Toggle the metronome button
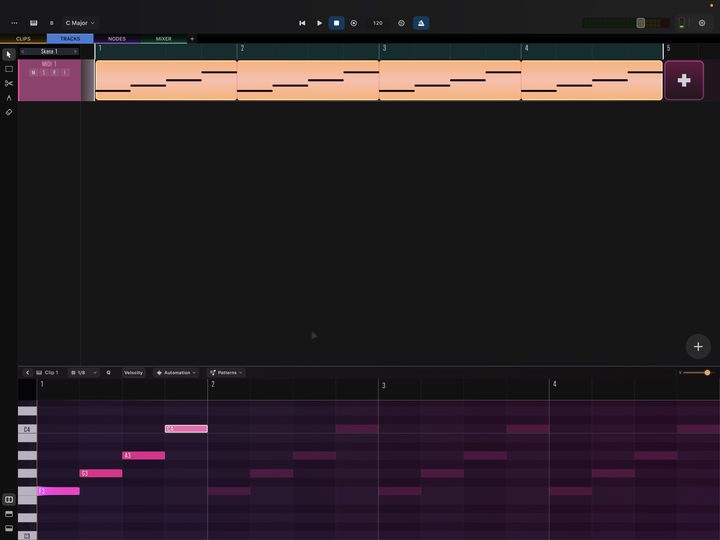 421,23
